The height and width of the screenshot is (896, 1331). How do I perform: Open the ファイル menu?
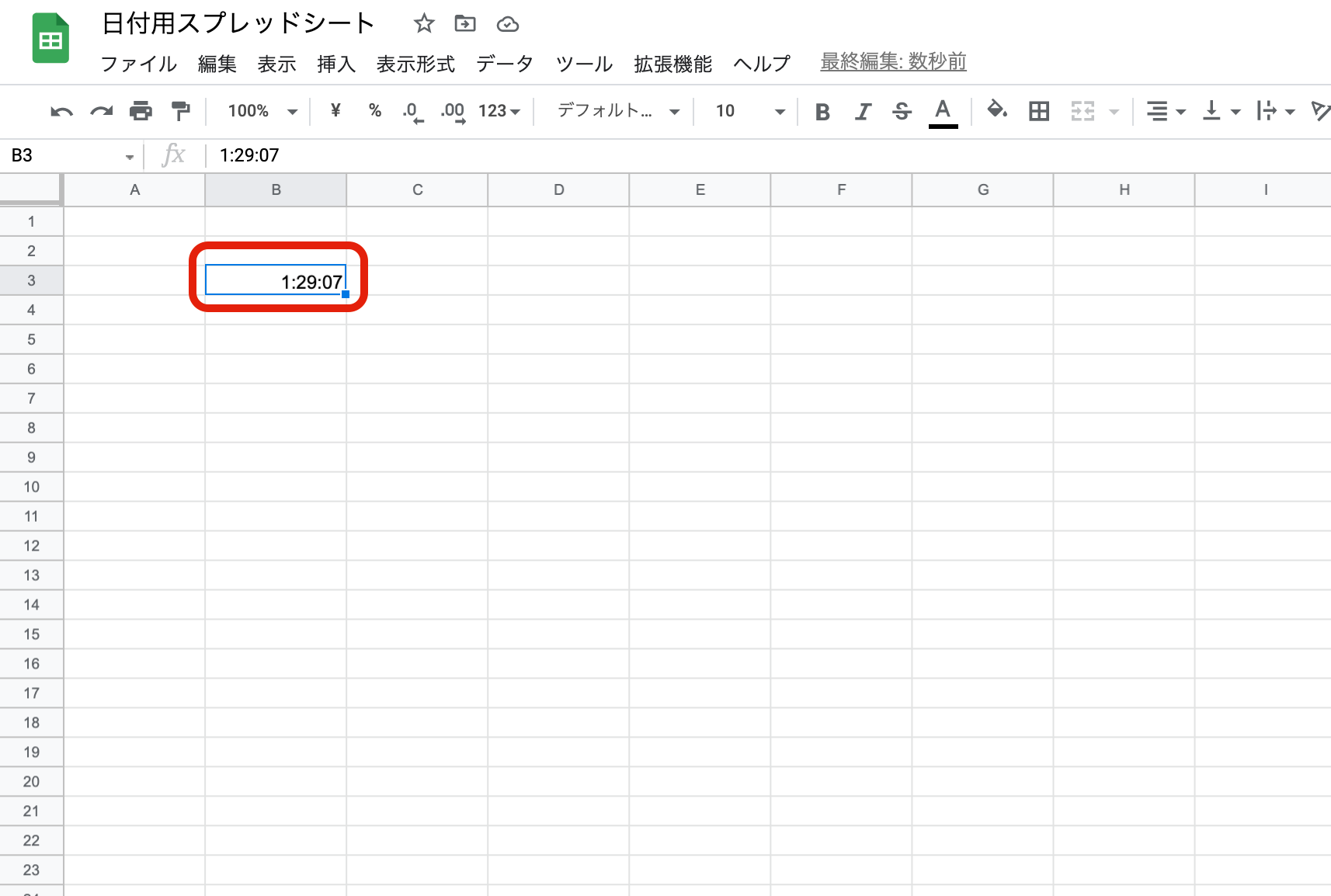coord(139,64)
